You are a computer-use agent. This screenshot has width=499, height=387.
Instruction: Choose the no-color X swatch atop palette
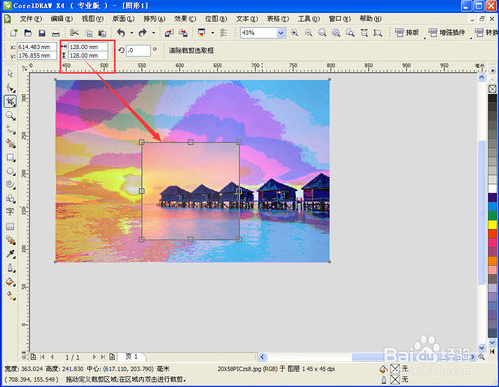coord(492,89)
